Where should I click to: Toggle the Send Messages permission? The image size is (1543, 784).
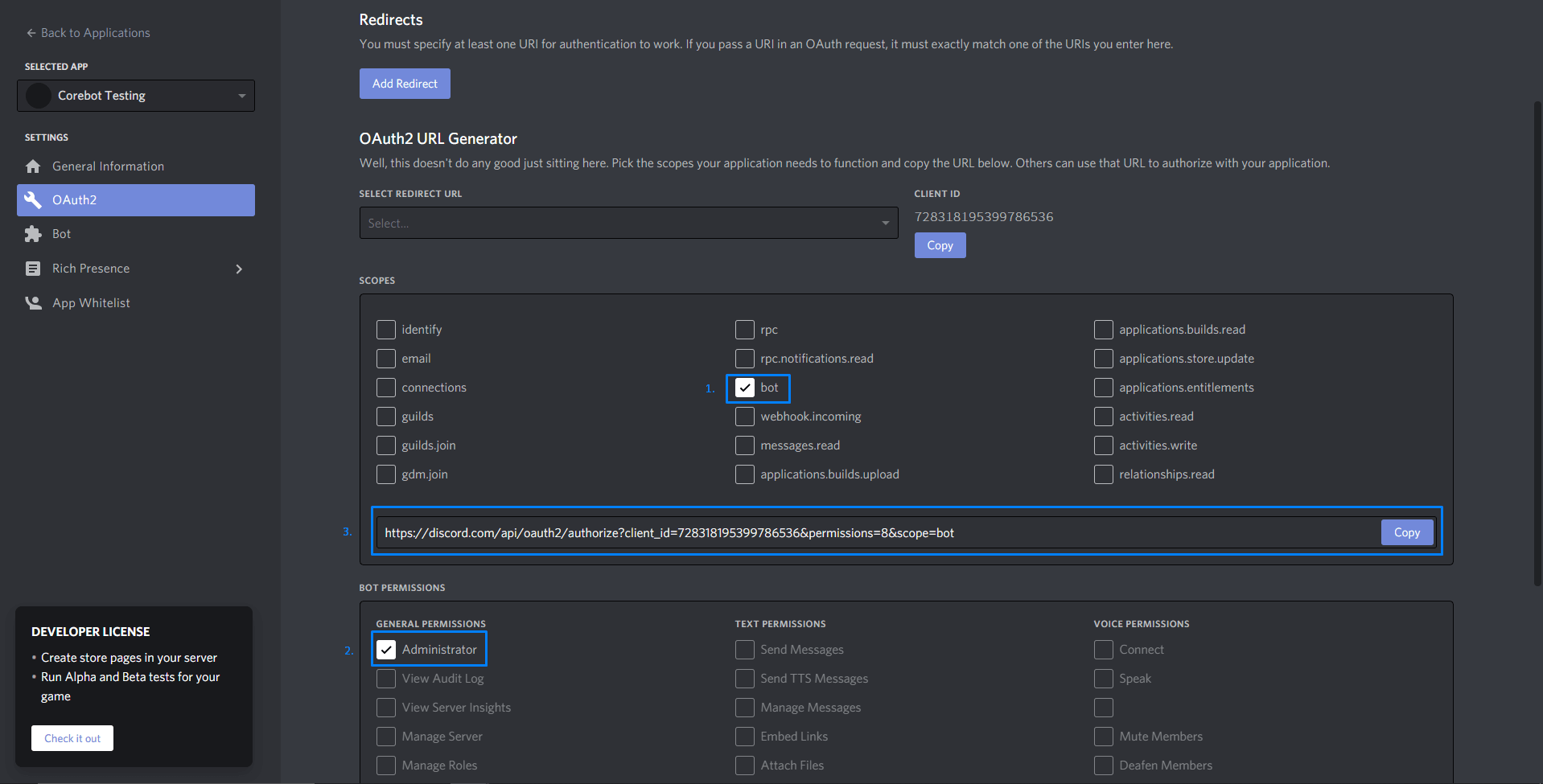[745, 650]
